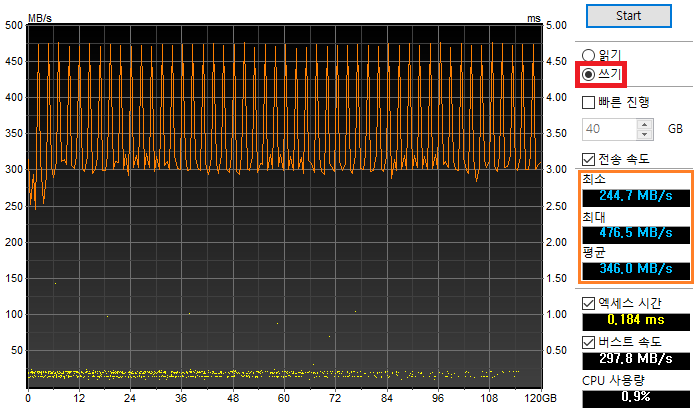The image size is (696, 420).
Task: Click the average 346.0 MB/s value
Action: click(636, 269)
